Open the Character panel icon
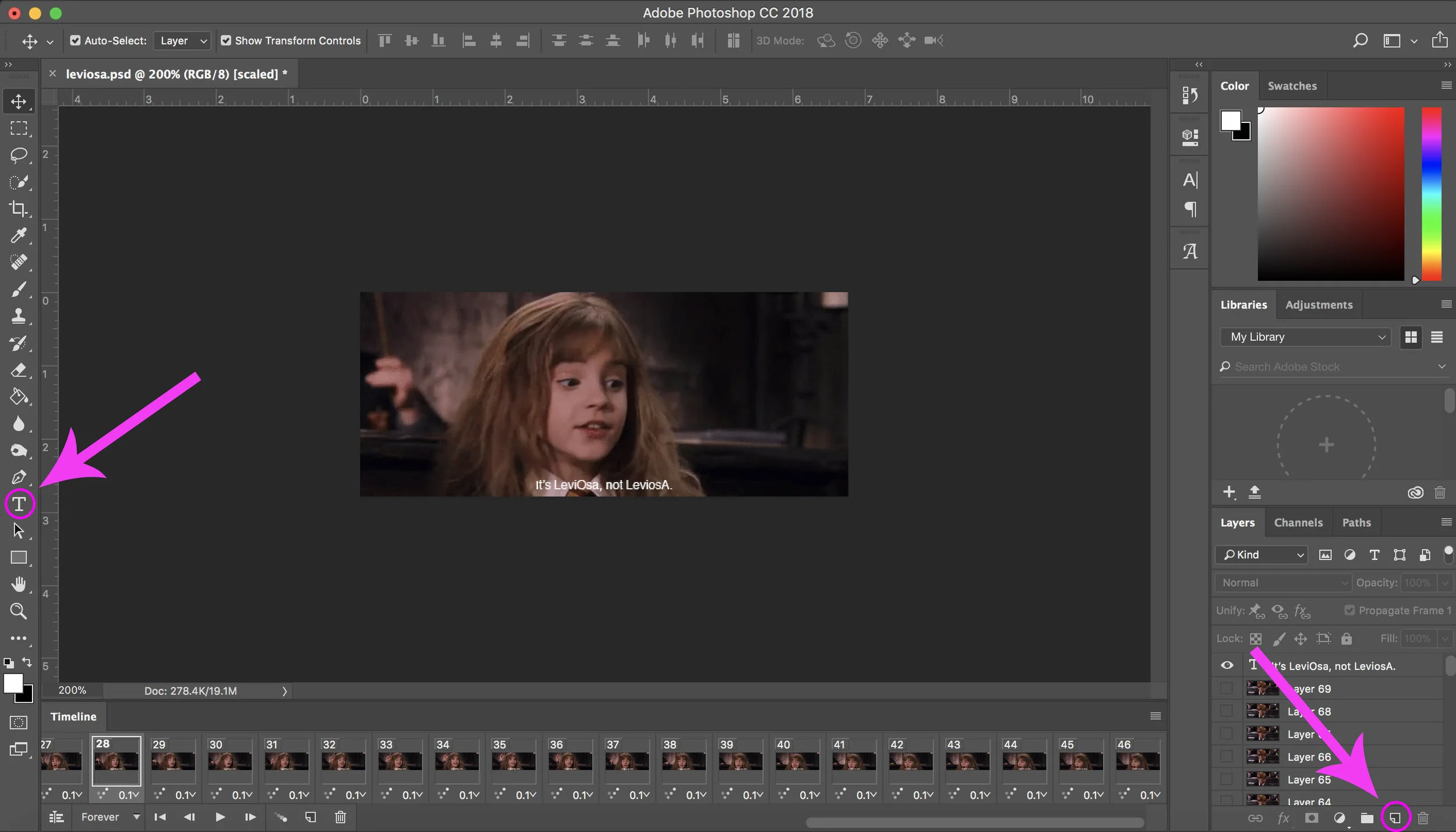Viewport: 1456px width, 832px height. [x=1190, y=179]
